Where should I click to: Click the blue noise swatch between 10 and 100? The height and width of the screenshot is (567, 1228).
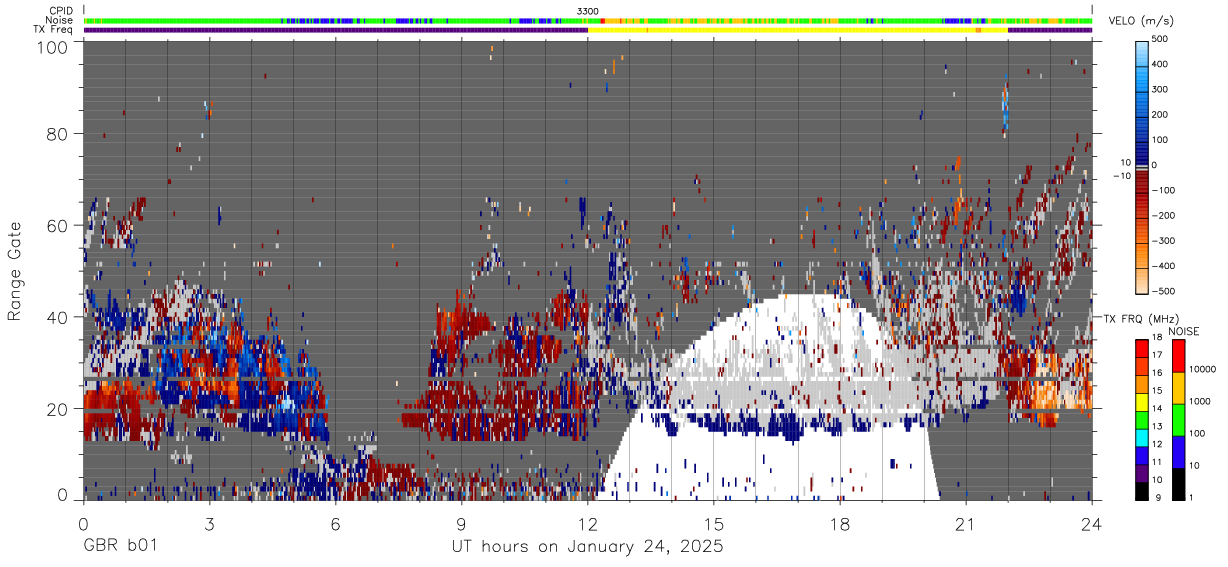pos(1178,452)
